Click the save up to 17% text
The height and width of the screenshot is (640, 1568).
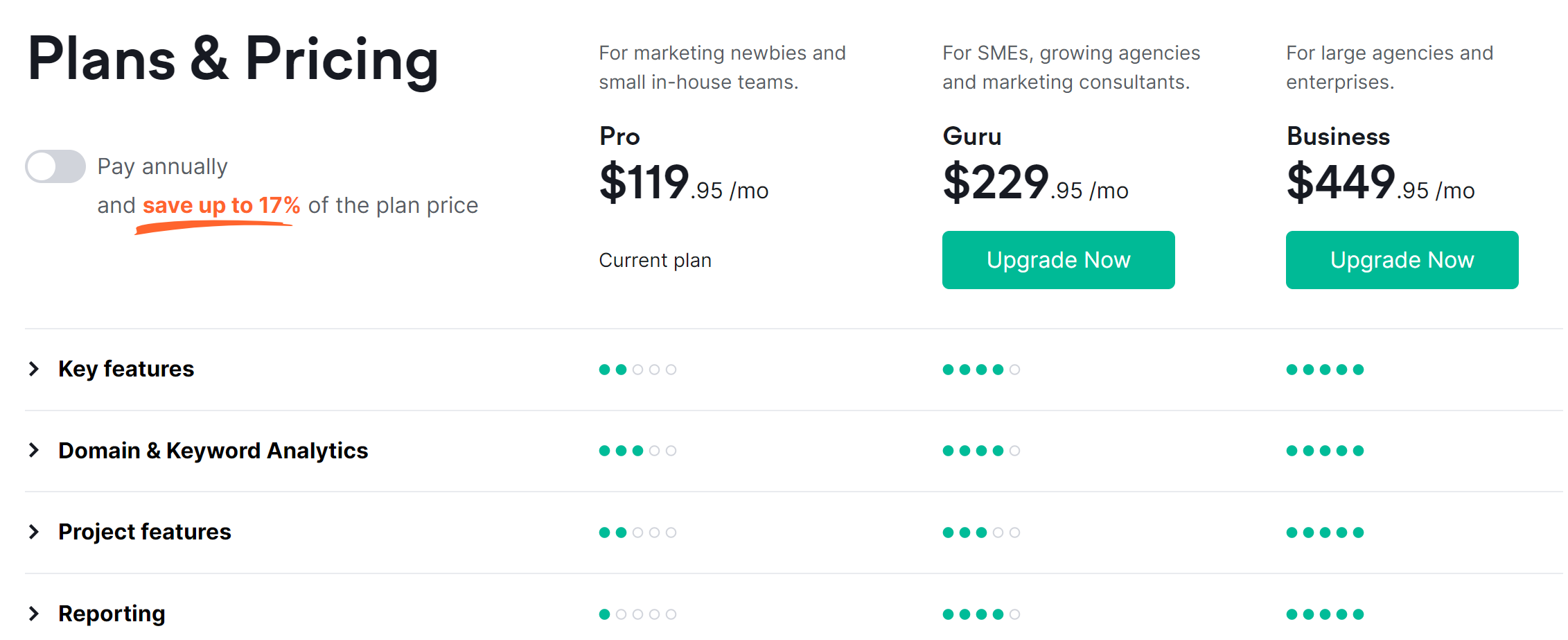pyautogui.click(x=221, y=205)
